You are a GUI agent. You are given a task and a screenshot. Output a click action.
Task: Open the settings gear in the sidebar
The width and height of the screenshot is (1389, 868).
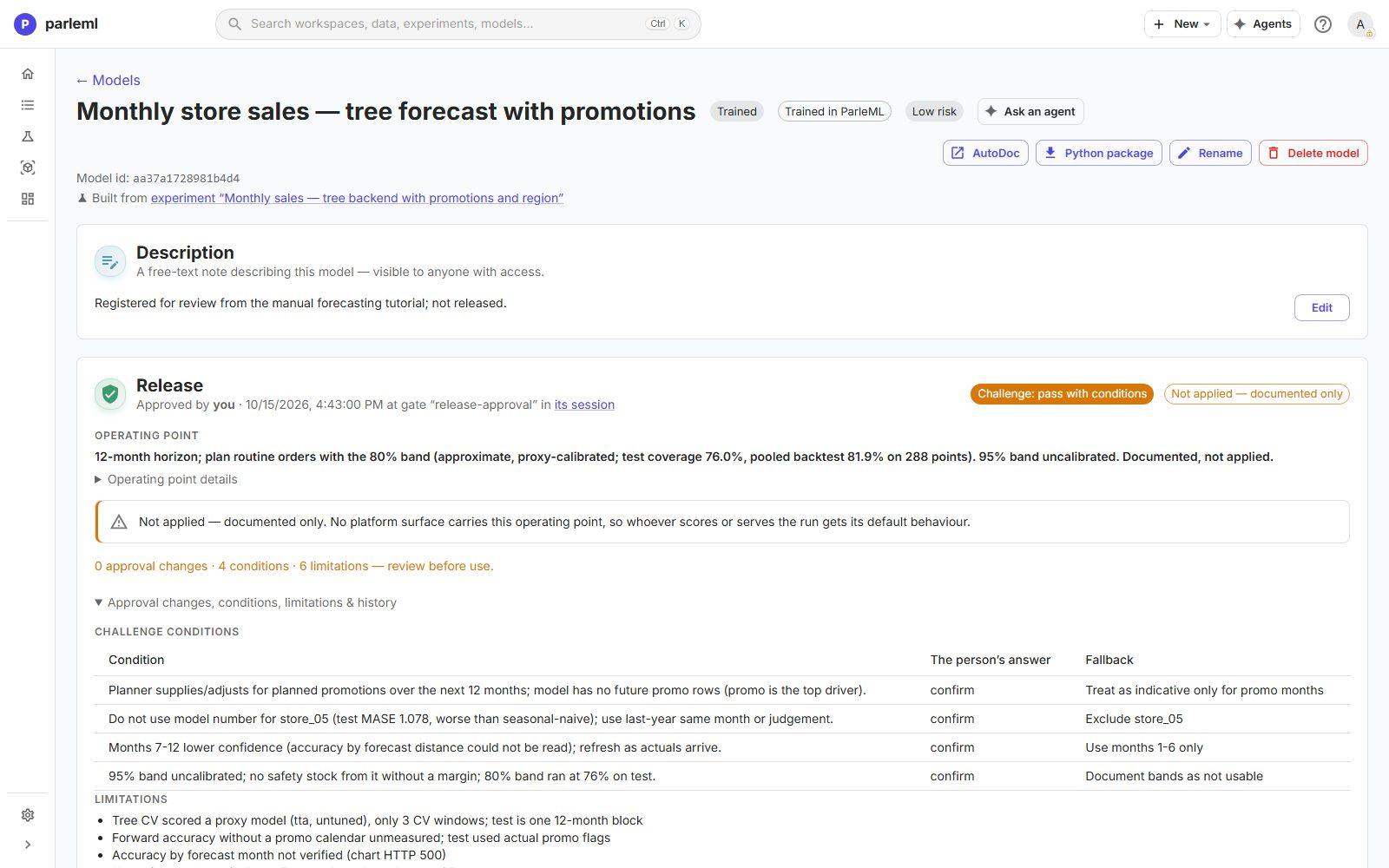coord(28,815)
